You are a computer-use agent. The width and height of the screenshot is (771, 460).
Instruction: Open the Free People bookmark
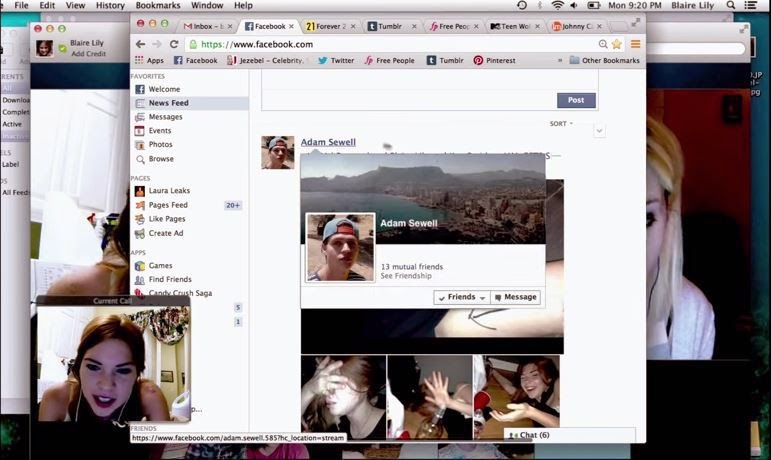(389, 60)
